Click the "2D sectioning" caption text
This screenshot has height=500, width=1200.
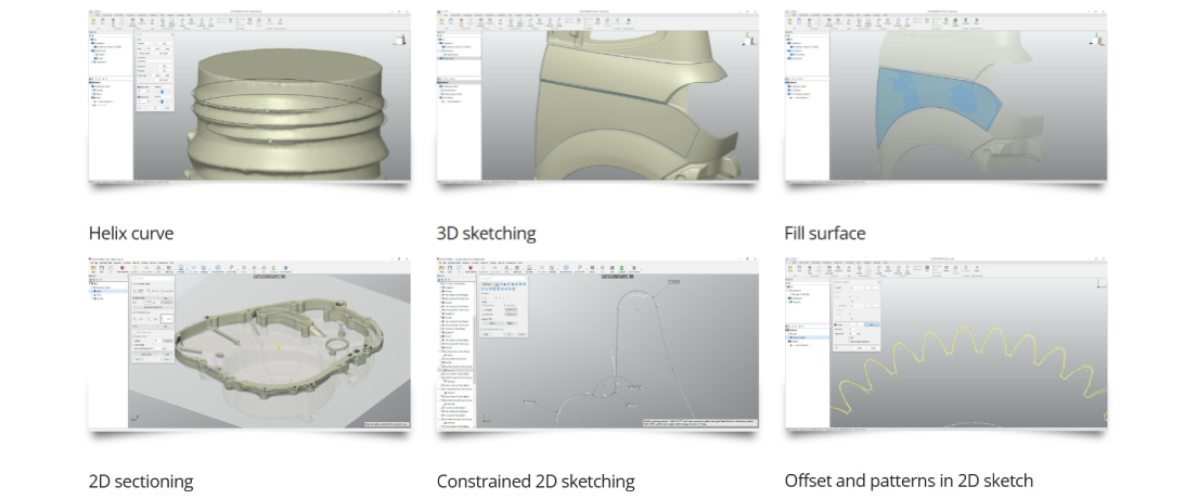click(141, 481)
